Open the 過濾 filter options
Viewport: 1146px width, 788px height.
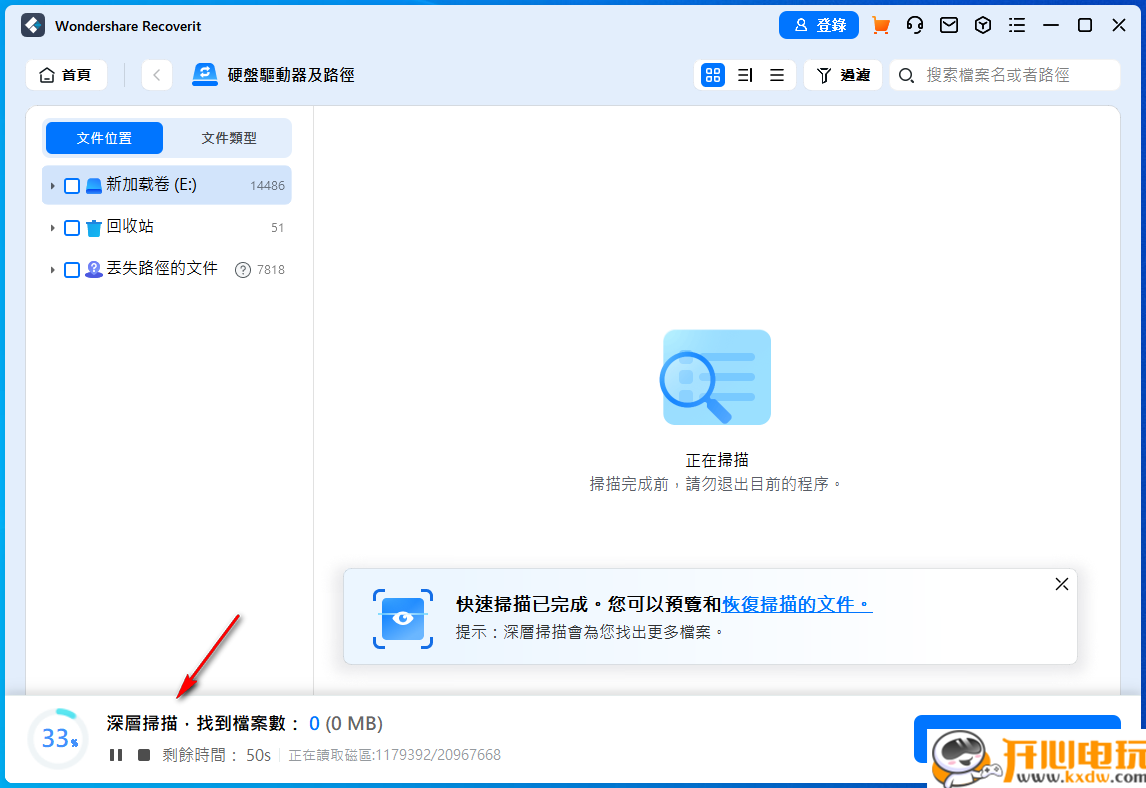click(842, 74)
